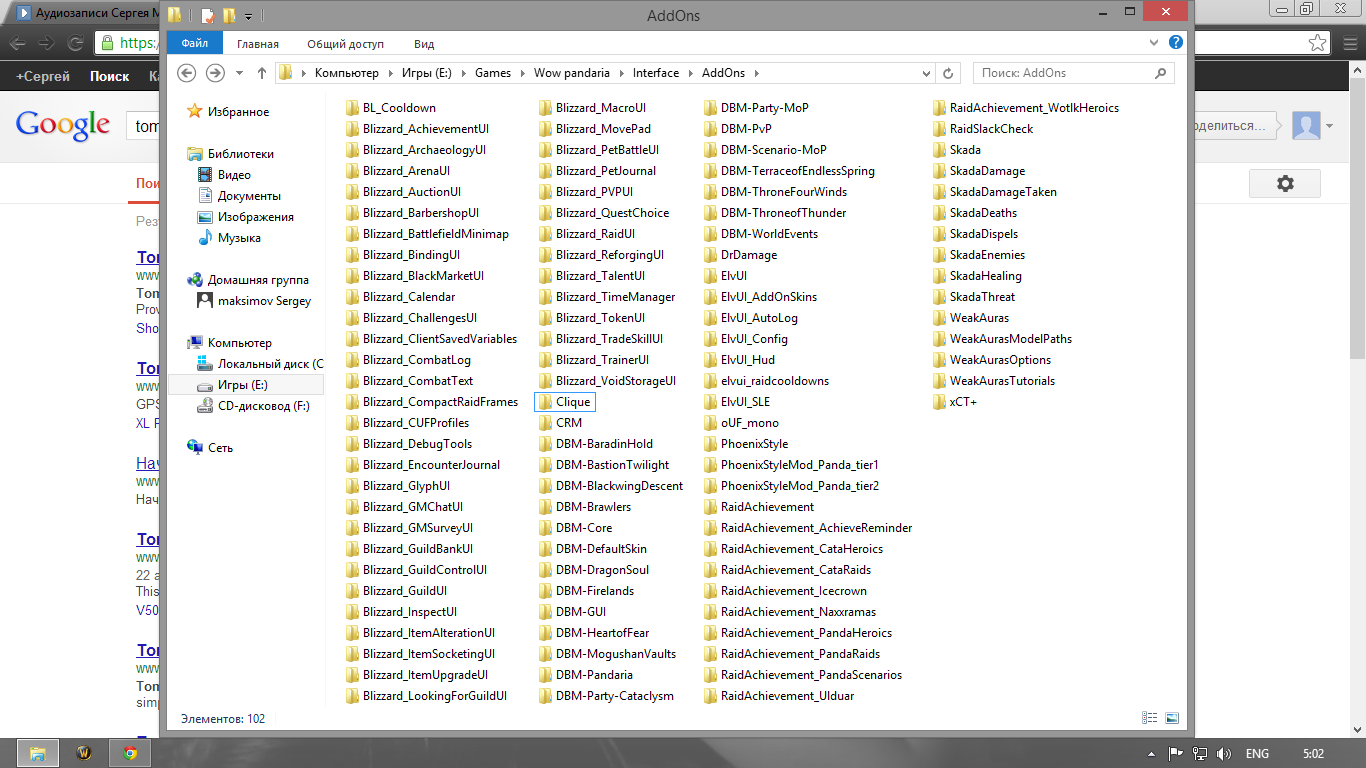This screenshot has width=1366, height=768.
Task: Select the BL_Cooldown folder icon
Action: 352,108
